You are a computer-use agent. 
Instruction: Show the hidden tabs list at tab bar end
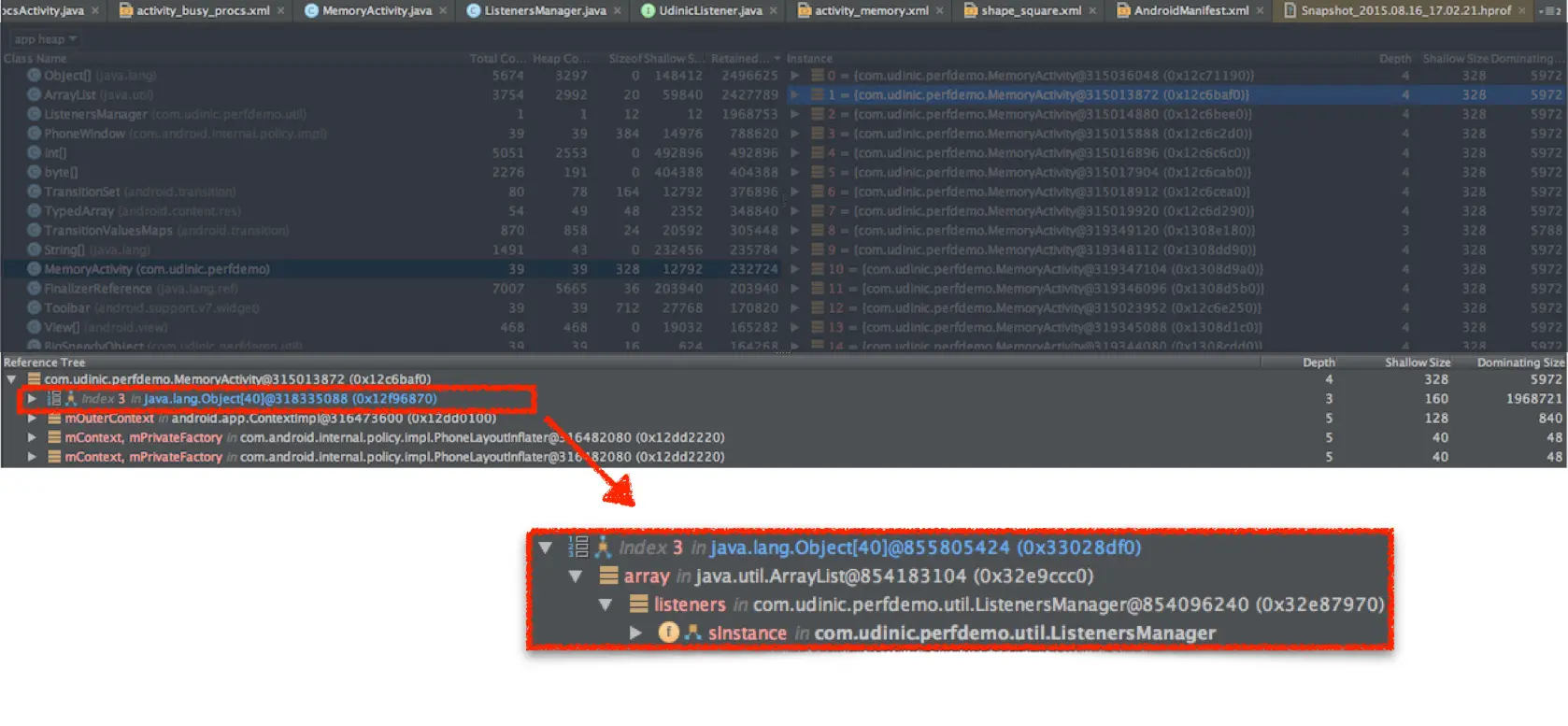[x=1550, y=10]
